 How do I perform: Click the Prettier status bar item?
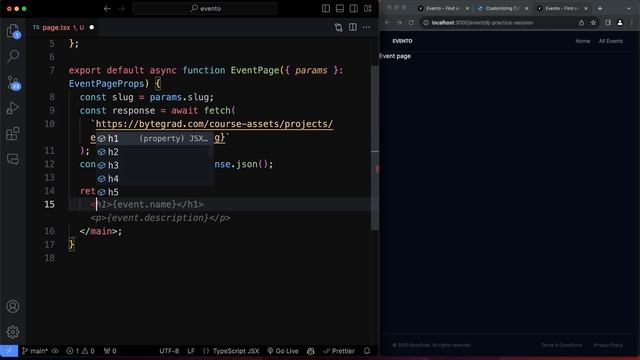tap(339, 351)
